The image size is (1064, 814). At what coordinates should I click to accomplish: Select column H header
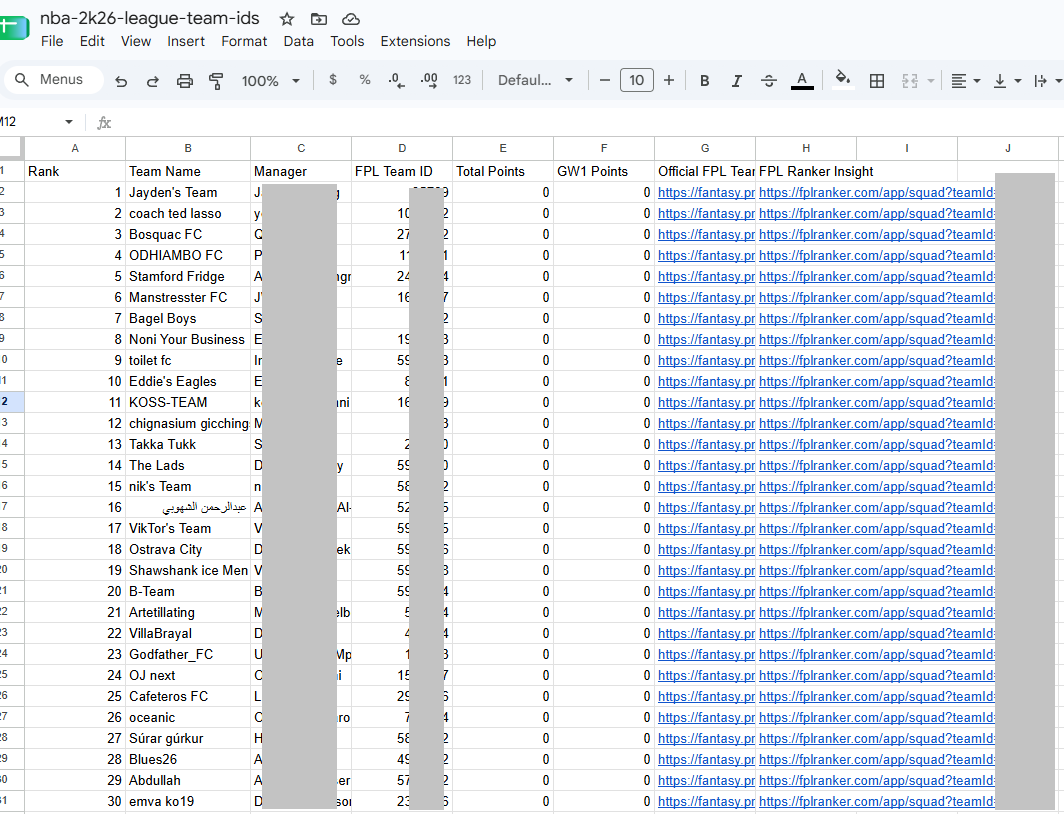806,148
